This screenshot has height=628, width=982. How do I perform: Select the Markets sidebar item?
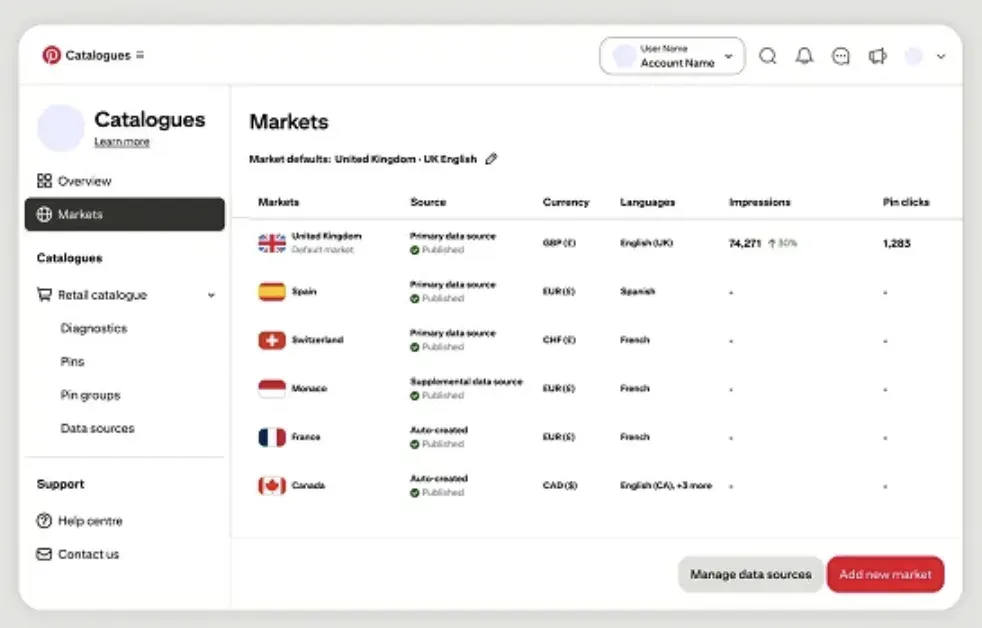(x=125, y=214)
